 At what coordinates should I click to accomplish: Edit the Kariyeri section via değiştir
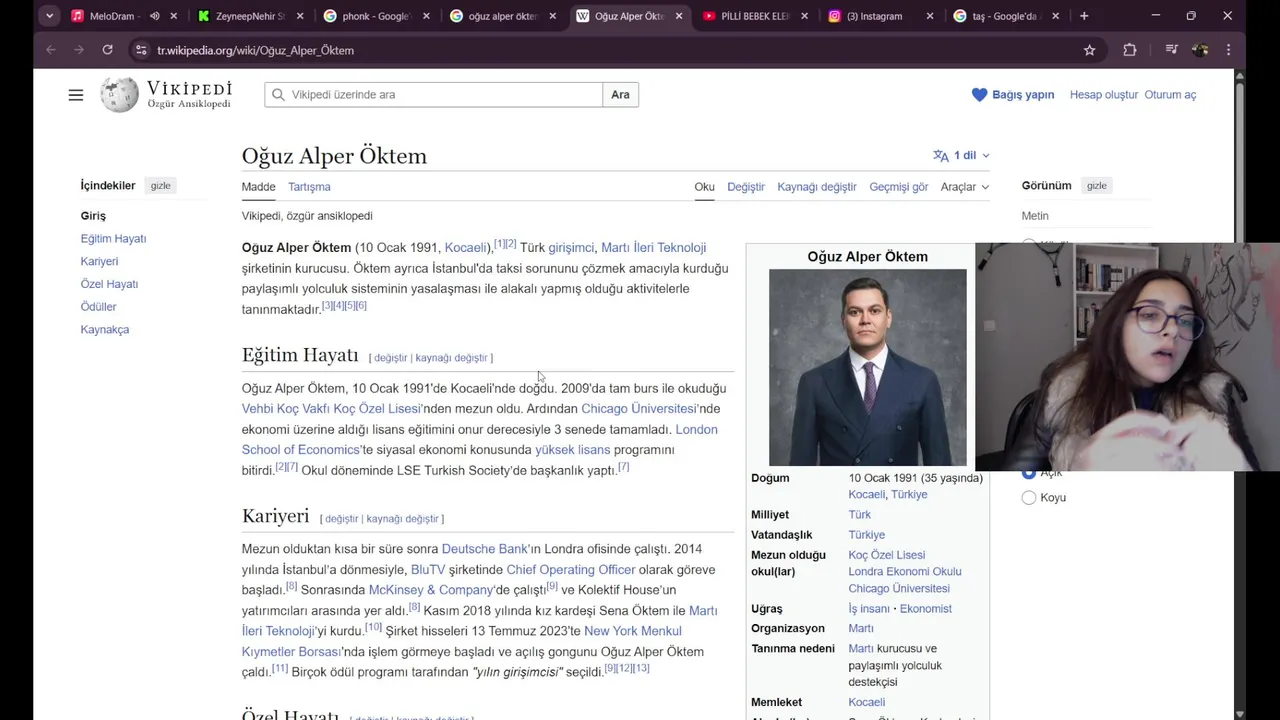[341, 519]
